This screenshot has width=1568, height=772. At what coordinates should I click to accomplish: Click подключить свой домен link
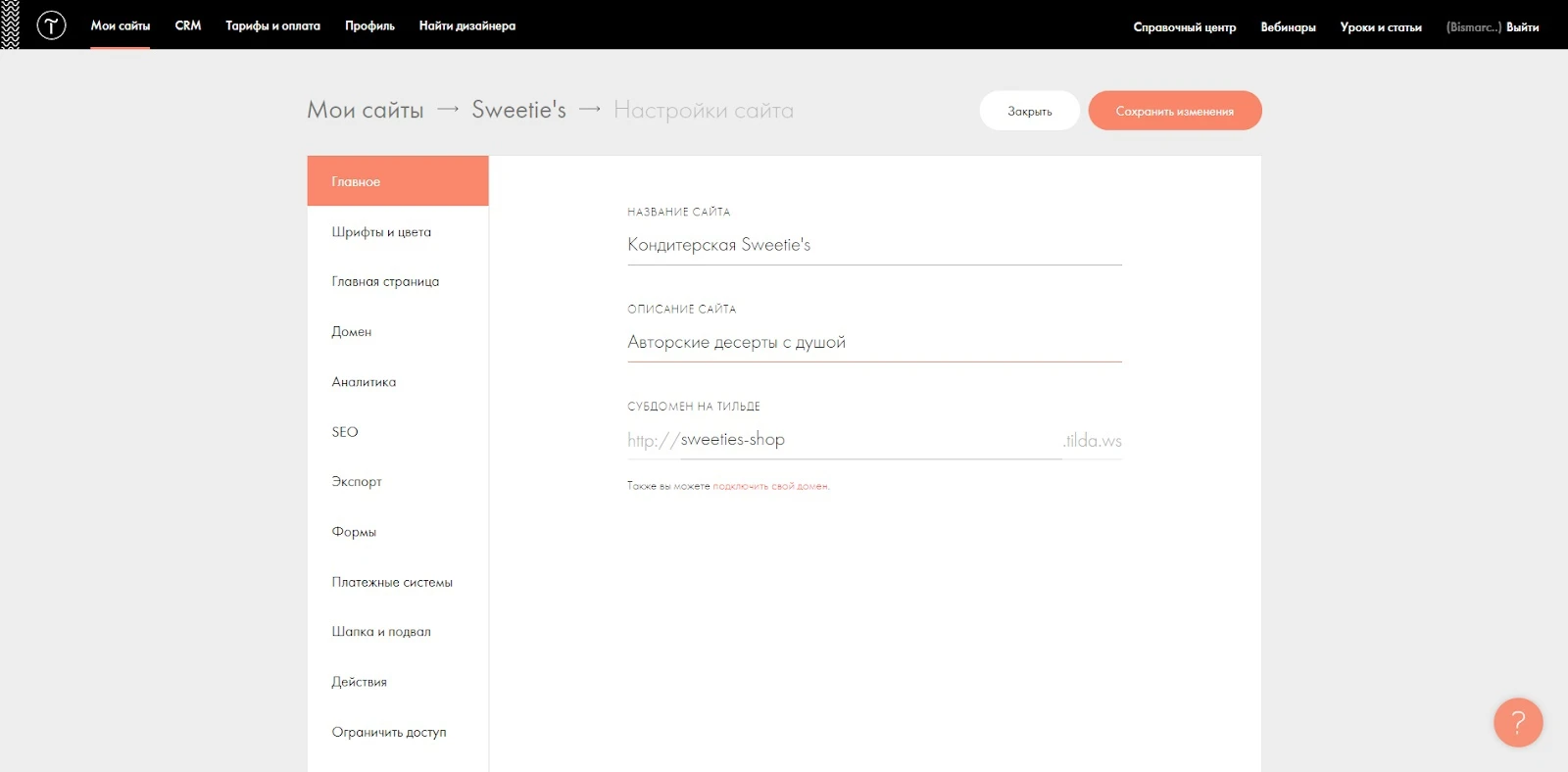770,486
